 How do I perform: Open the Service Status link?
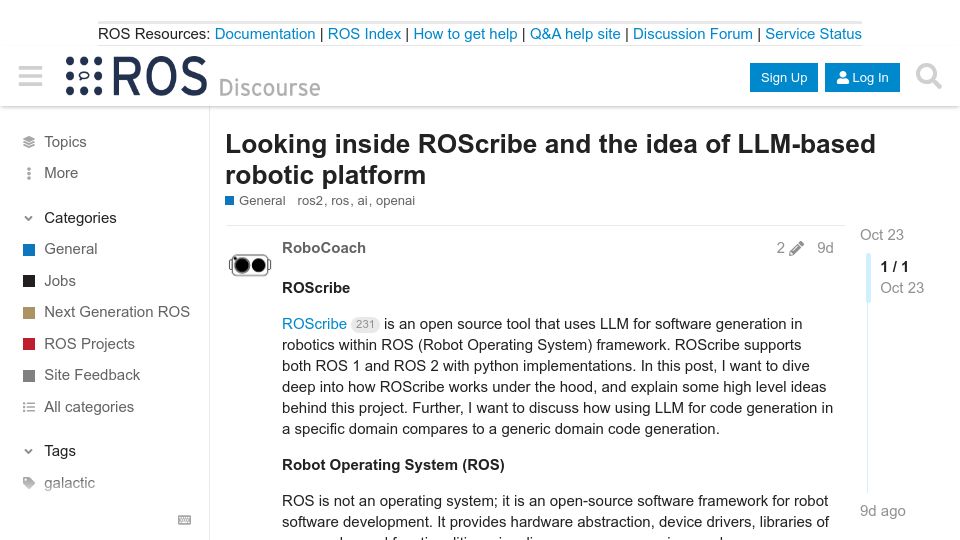[813, 34]
